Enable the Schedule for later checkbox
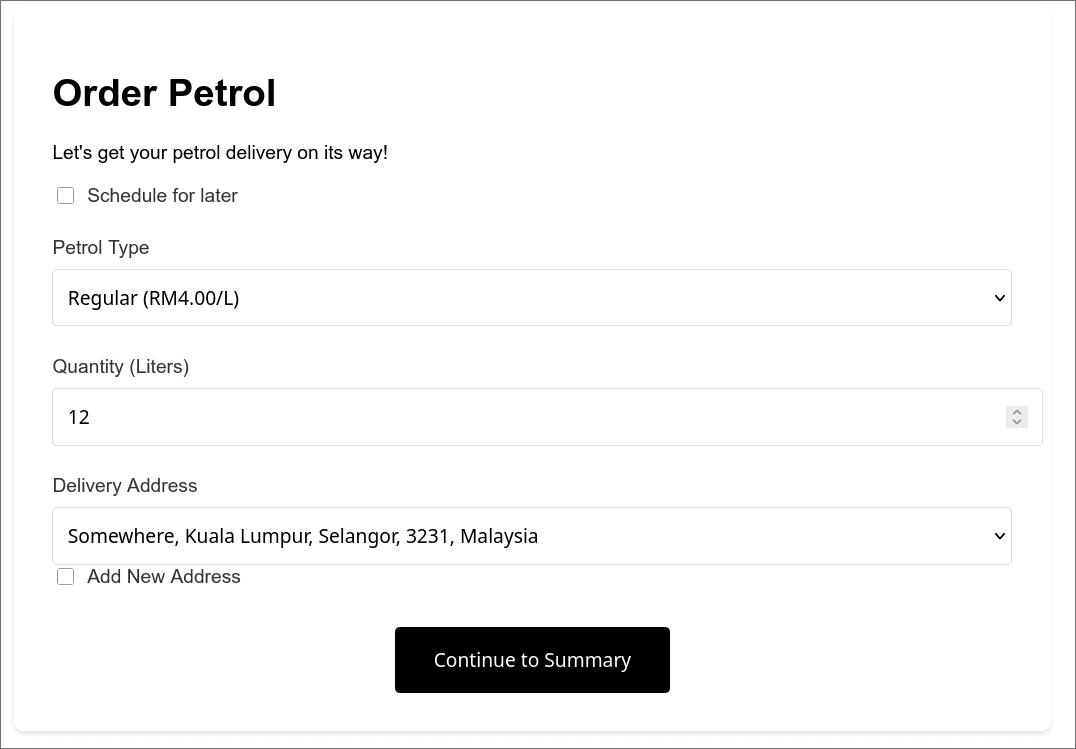1076x749 pixels. [65, 195]
